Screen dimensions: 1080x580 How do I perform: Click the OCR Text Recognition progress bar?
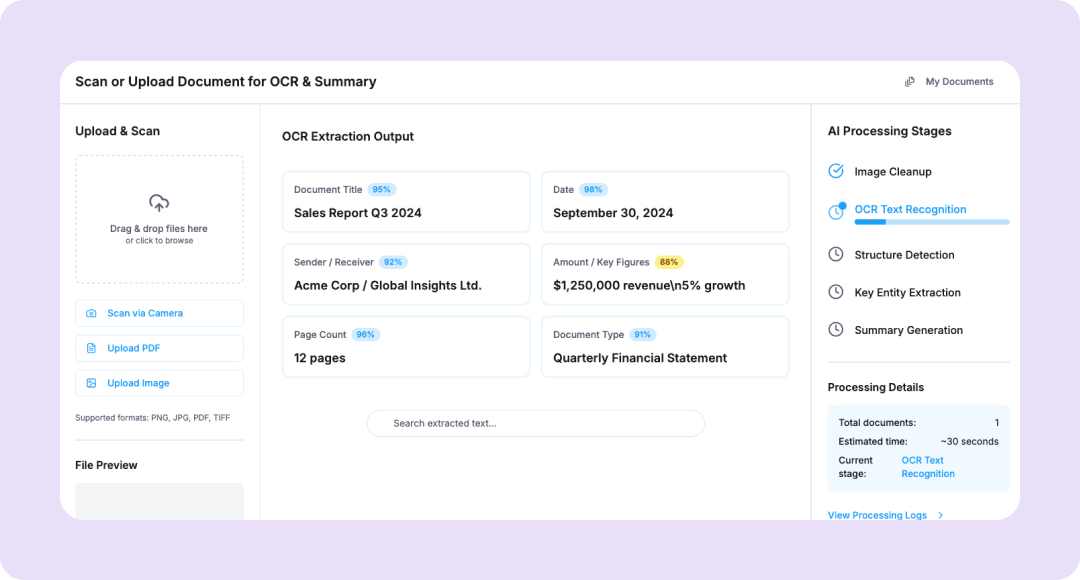(x=931, y=222)
